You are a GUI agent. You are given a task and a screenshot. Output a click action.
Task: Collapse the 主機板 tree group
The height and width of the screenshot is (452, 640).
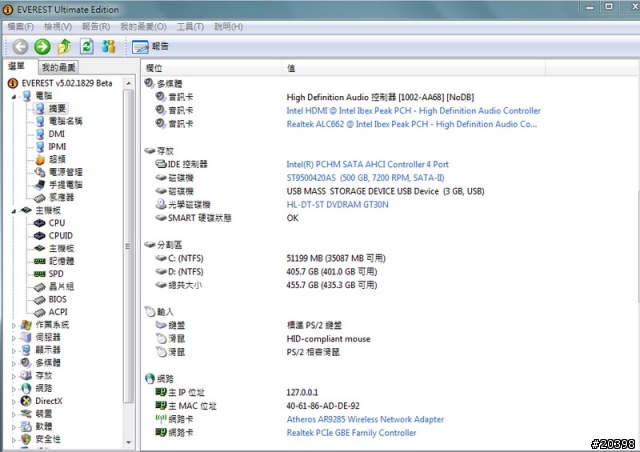(x=14, y=211)
